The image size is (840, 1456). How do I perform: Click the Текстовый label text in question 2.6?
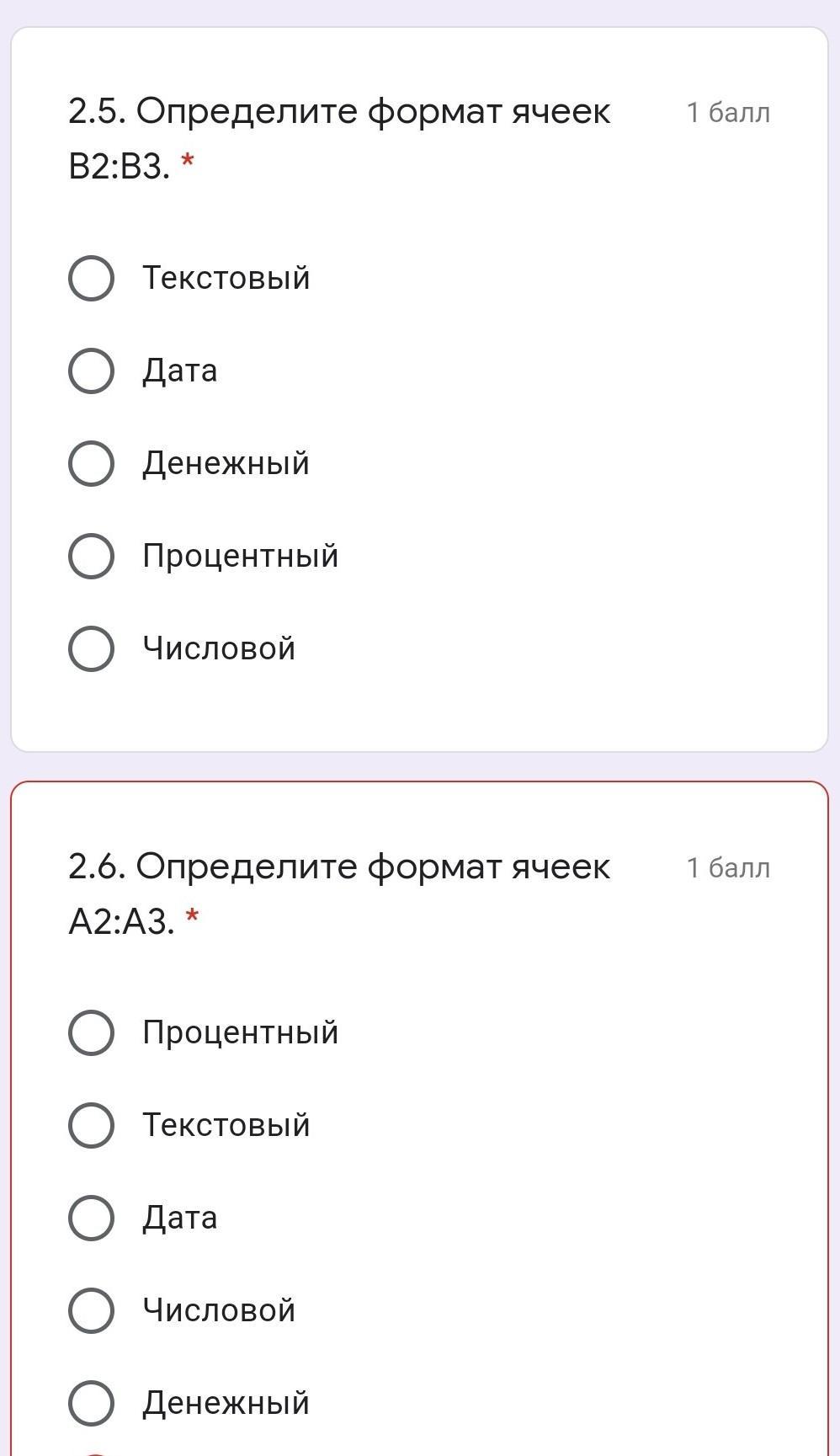click(226, 1125)
